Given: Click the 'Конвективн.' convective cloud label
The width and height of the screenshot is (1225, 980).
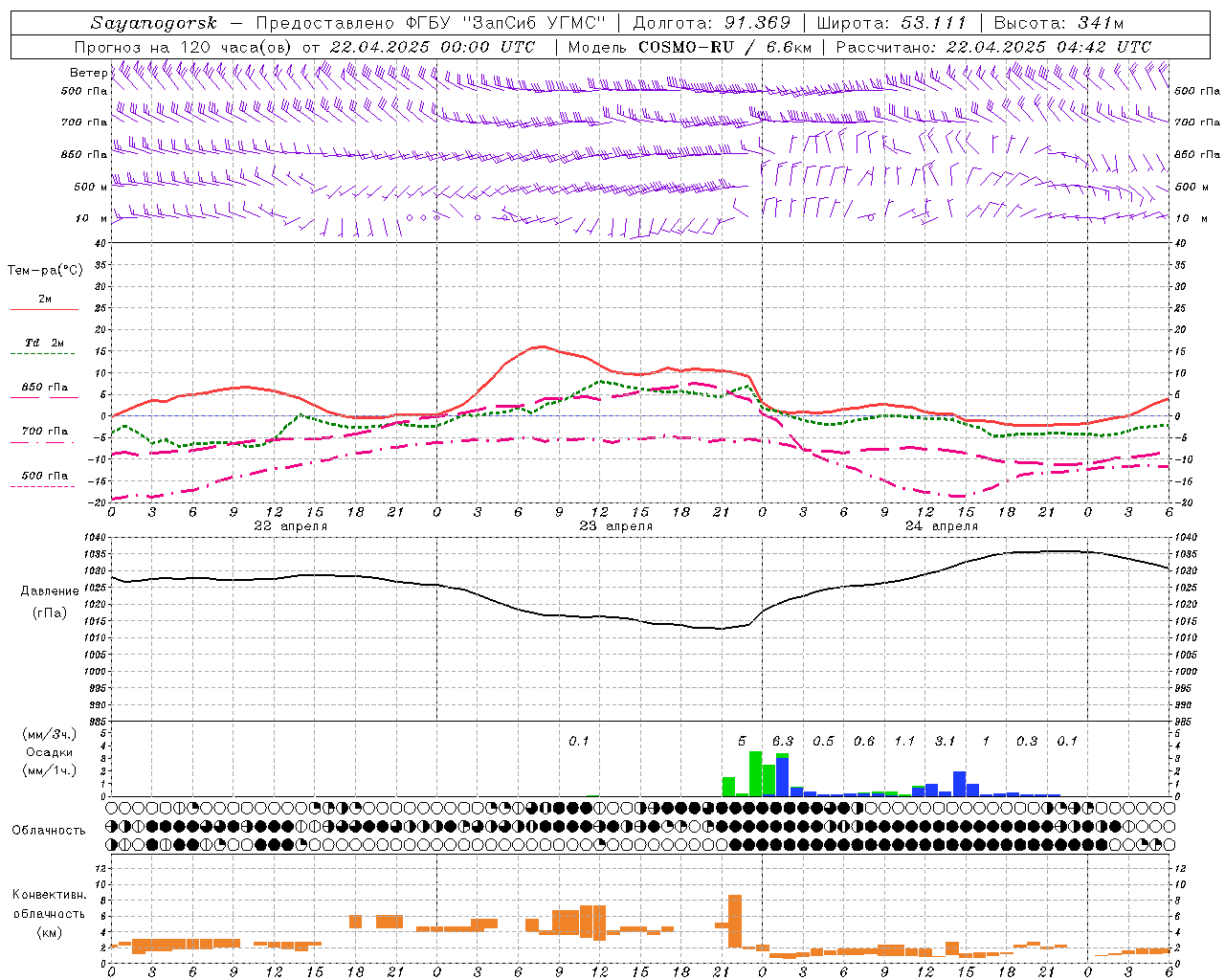Looking at the screenshot, I should [49, 895].
